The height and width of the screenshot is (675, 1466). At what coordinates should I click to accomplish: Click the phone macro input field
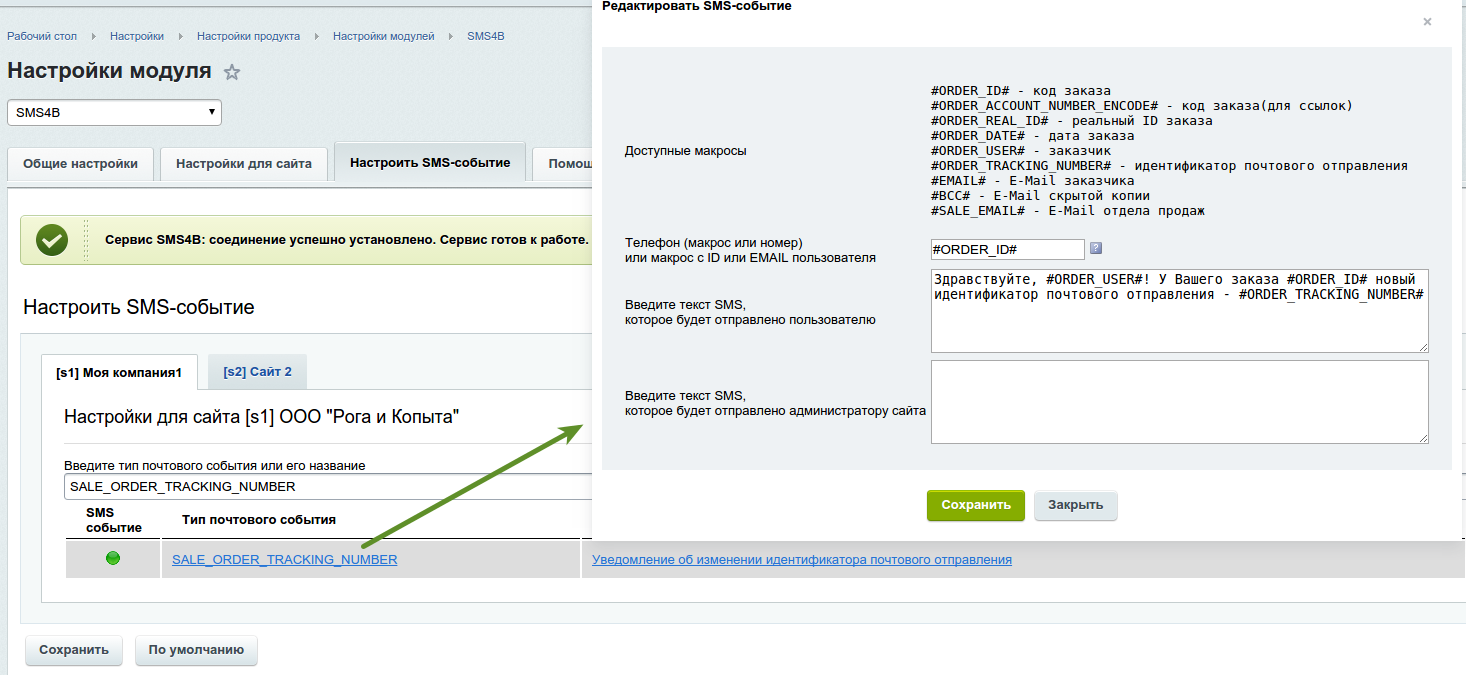click(x=1007, y=249)
